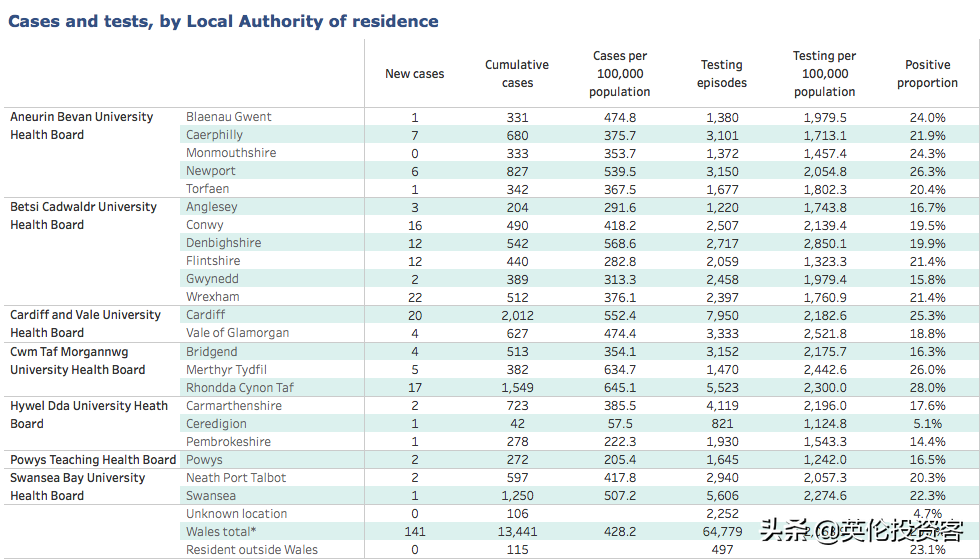
Task: Select the 'Merthyr Tydfil' row name
Action: (x=226, y=370)
